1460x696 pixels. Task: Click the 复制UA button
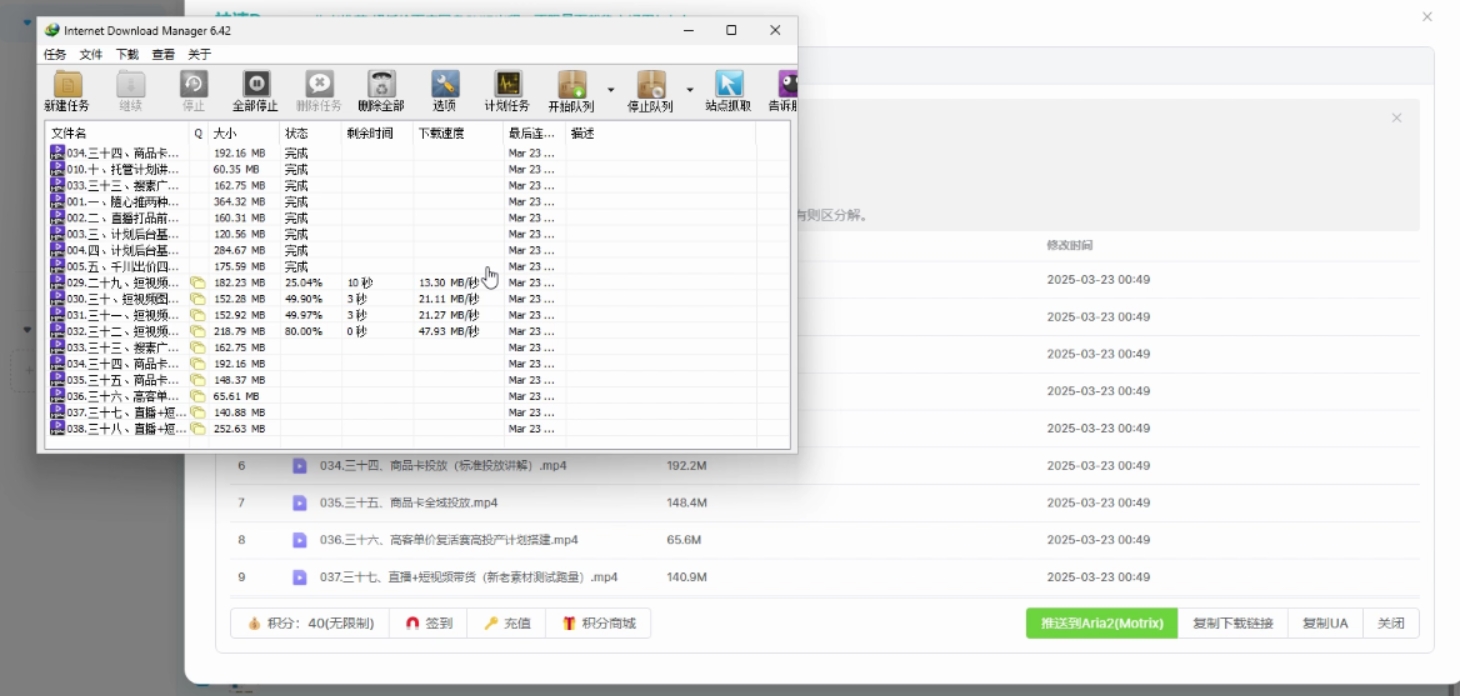coord(1325,623)
